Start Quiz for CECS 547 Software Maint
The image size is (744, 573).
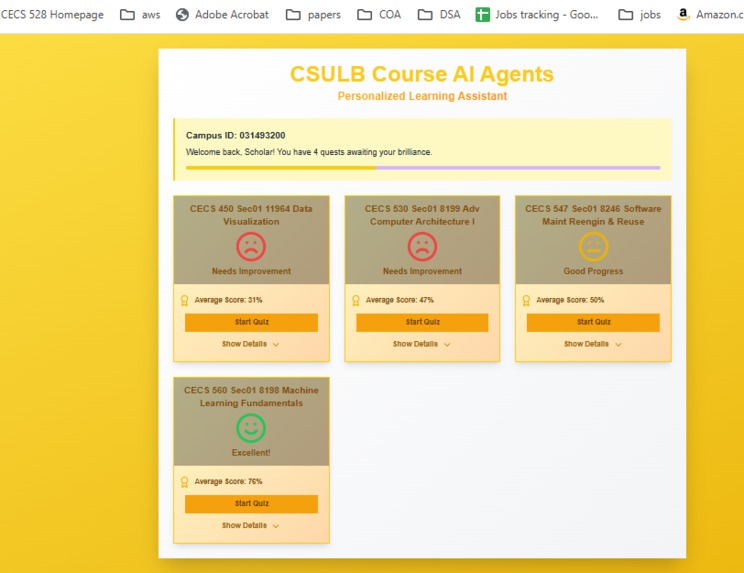pos(593,322)
